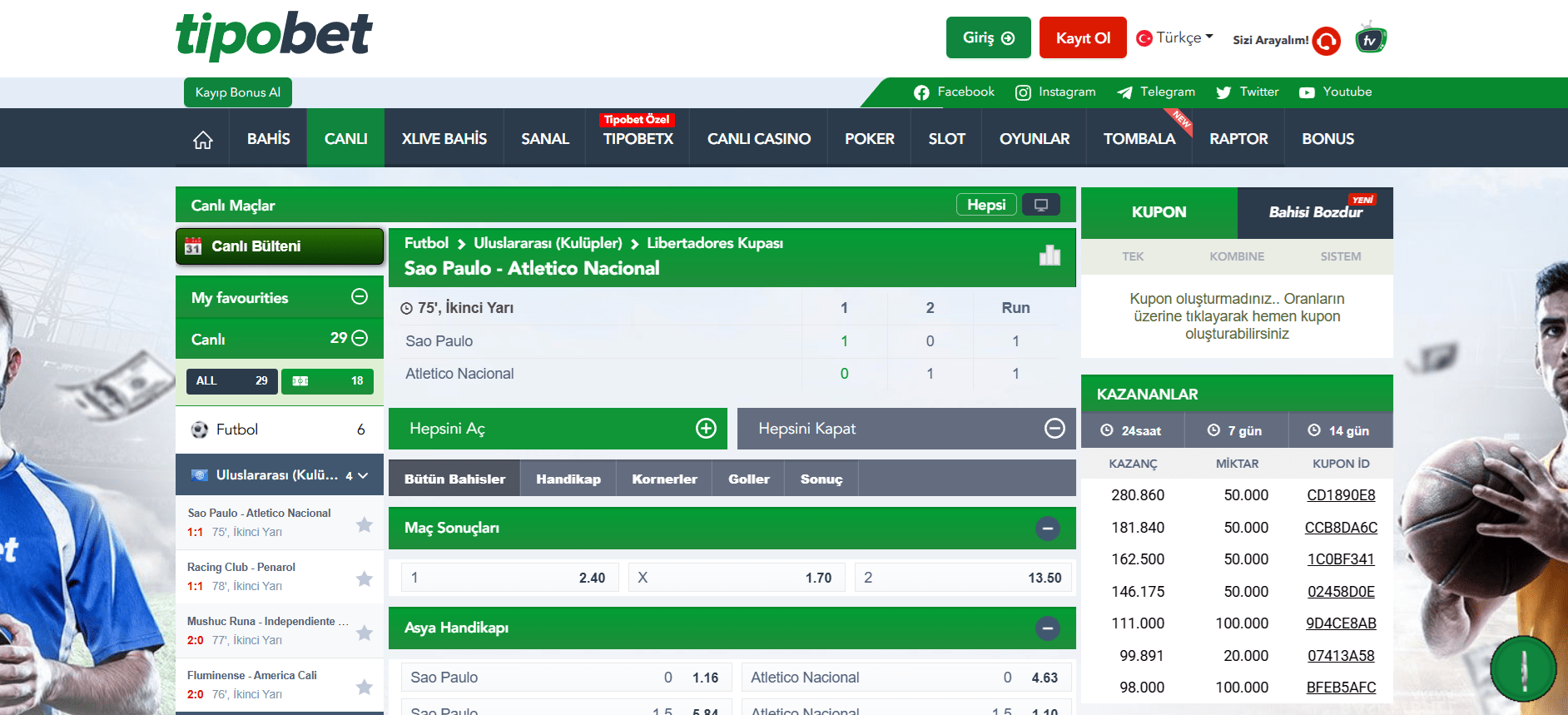Click the home icon in navigation bar

tap(203, 140)
